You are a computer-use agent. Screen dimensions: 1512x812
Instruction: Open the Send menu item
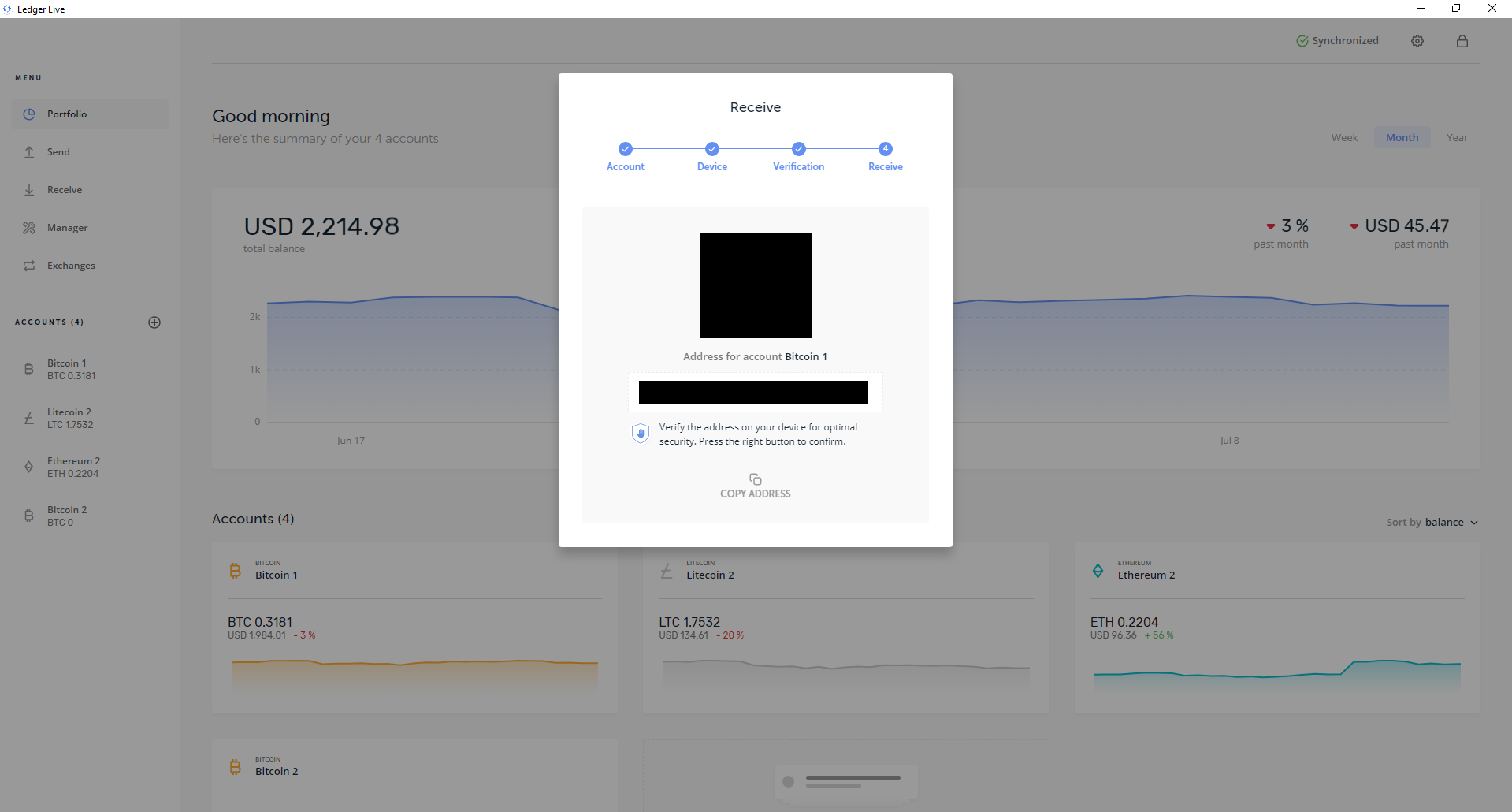(x=89, y=152)
